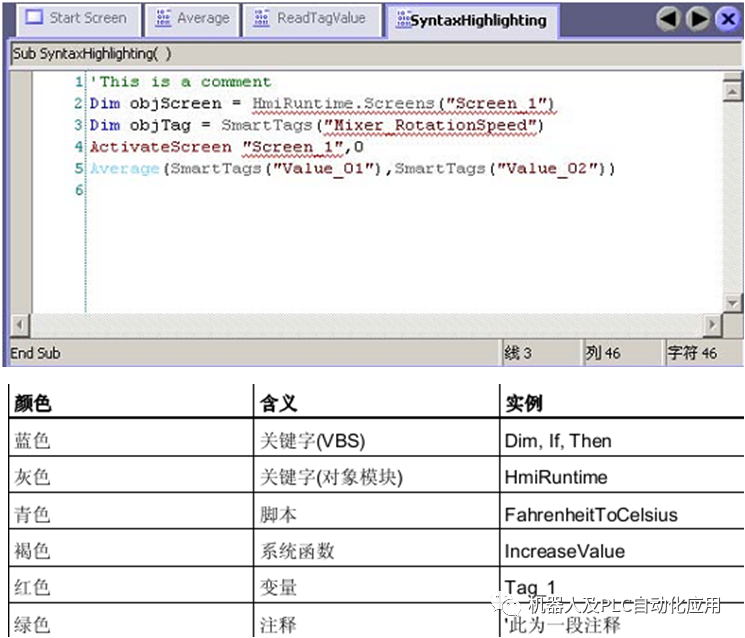This screenshot has width=745, height=638.
Task: Click the horizontal scrollbar track
Action: (366, 325)
